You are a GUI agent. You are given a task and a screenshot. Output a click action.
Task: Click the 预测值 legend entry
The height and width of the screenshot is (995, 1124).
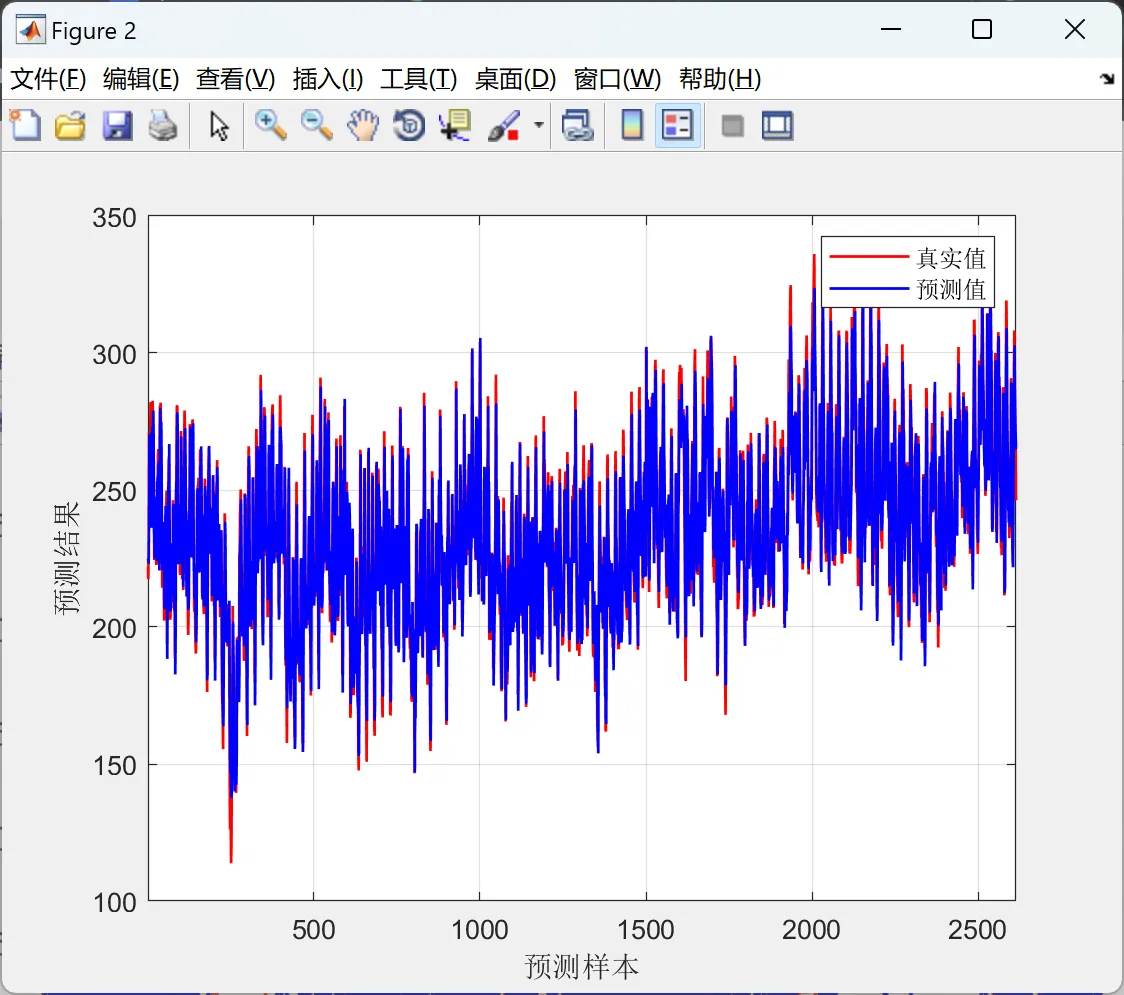[x=951, y=289]
